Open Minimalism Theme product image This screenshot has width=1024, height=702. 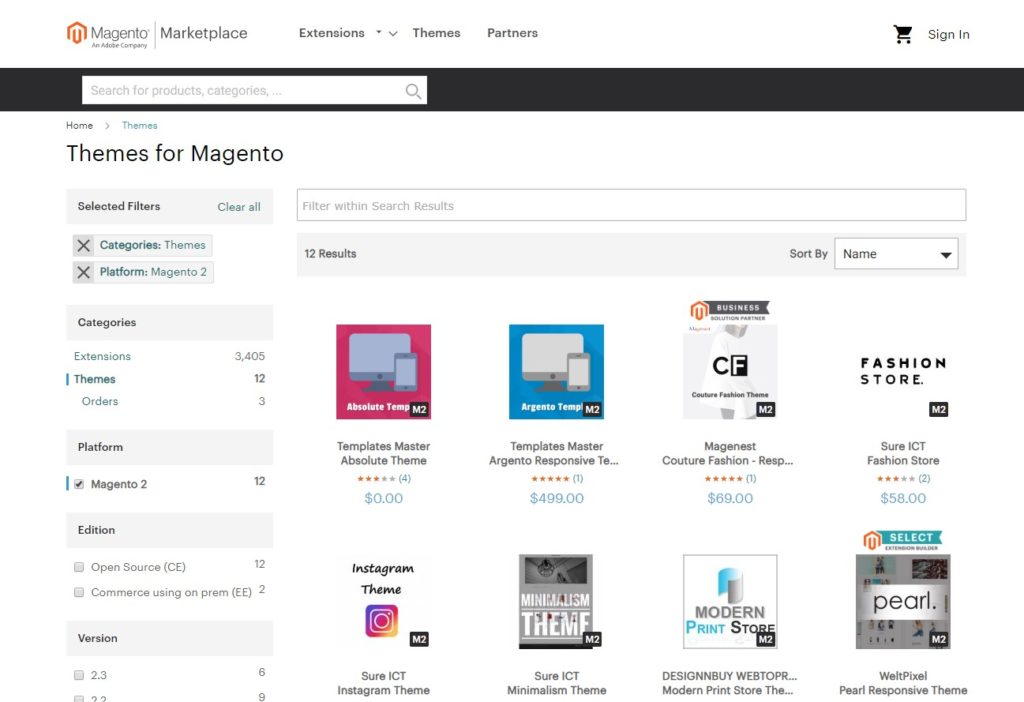pos(556,601)
